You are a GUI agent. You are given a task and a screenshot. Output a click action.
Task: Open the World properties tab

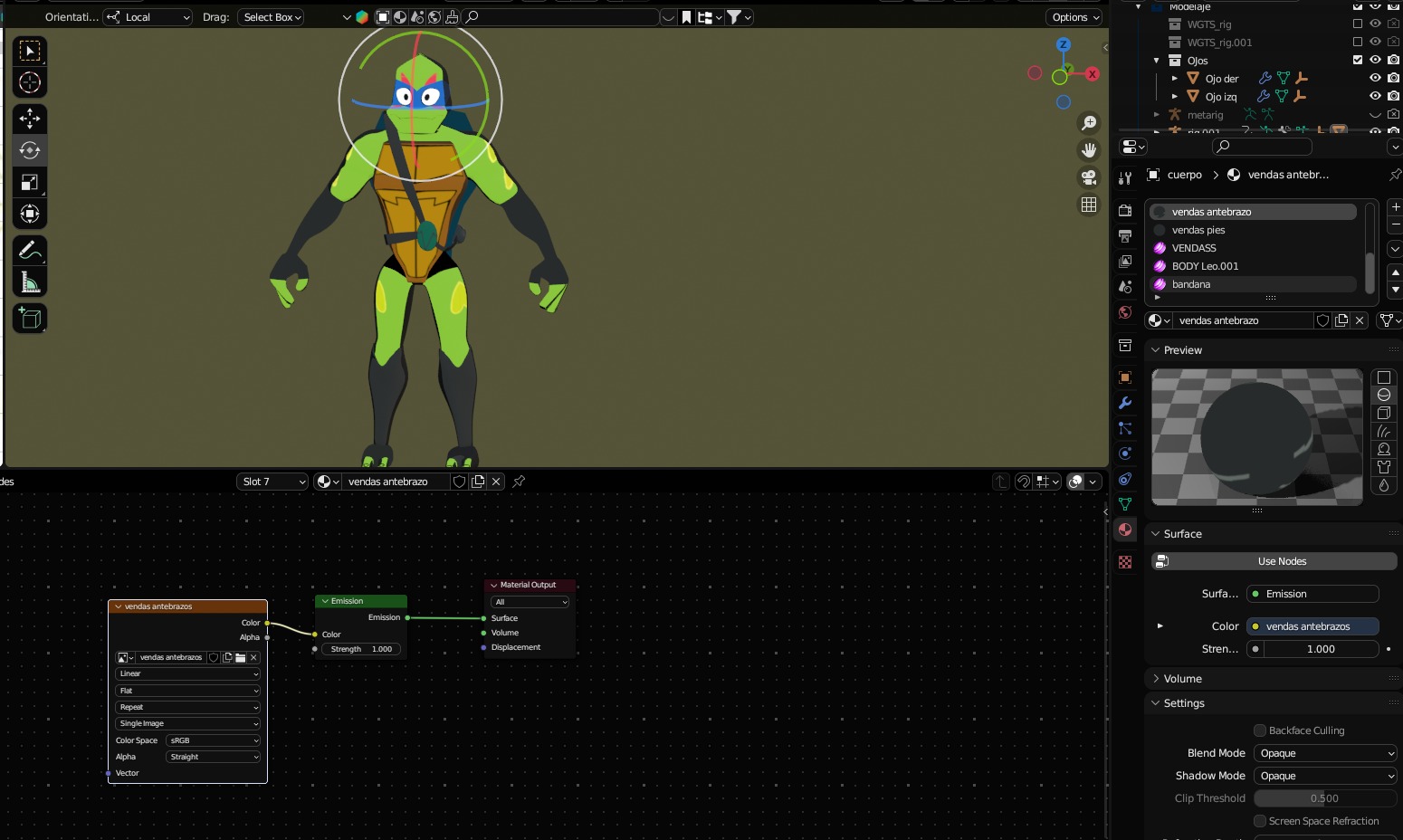[1125, 312]
